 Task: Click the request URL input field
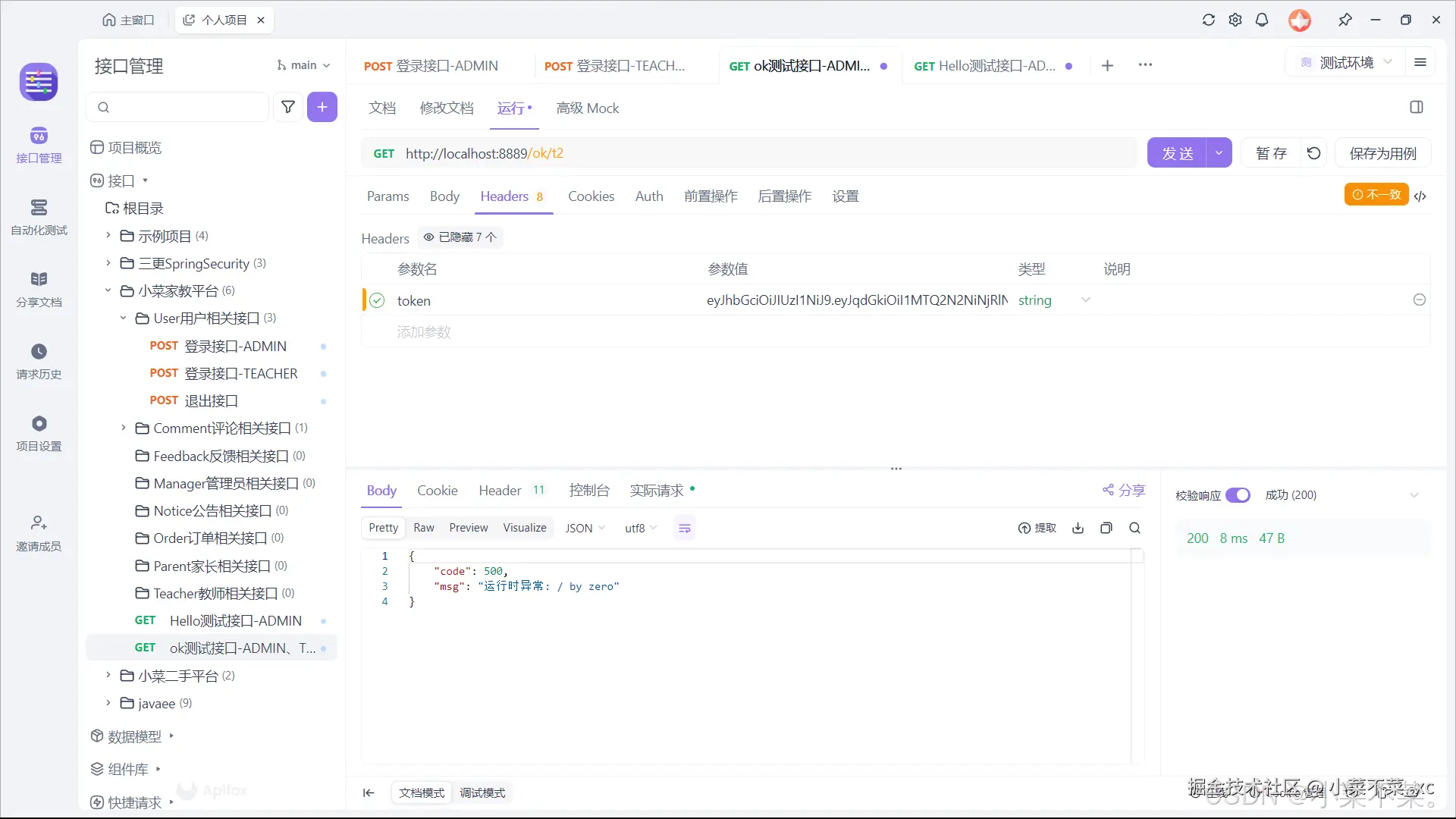pyautogui.click(x=758, y=153)
